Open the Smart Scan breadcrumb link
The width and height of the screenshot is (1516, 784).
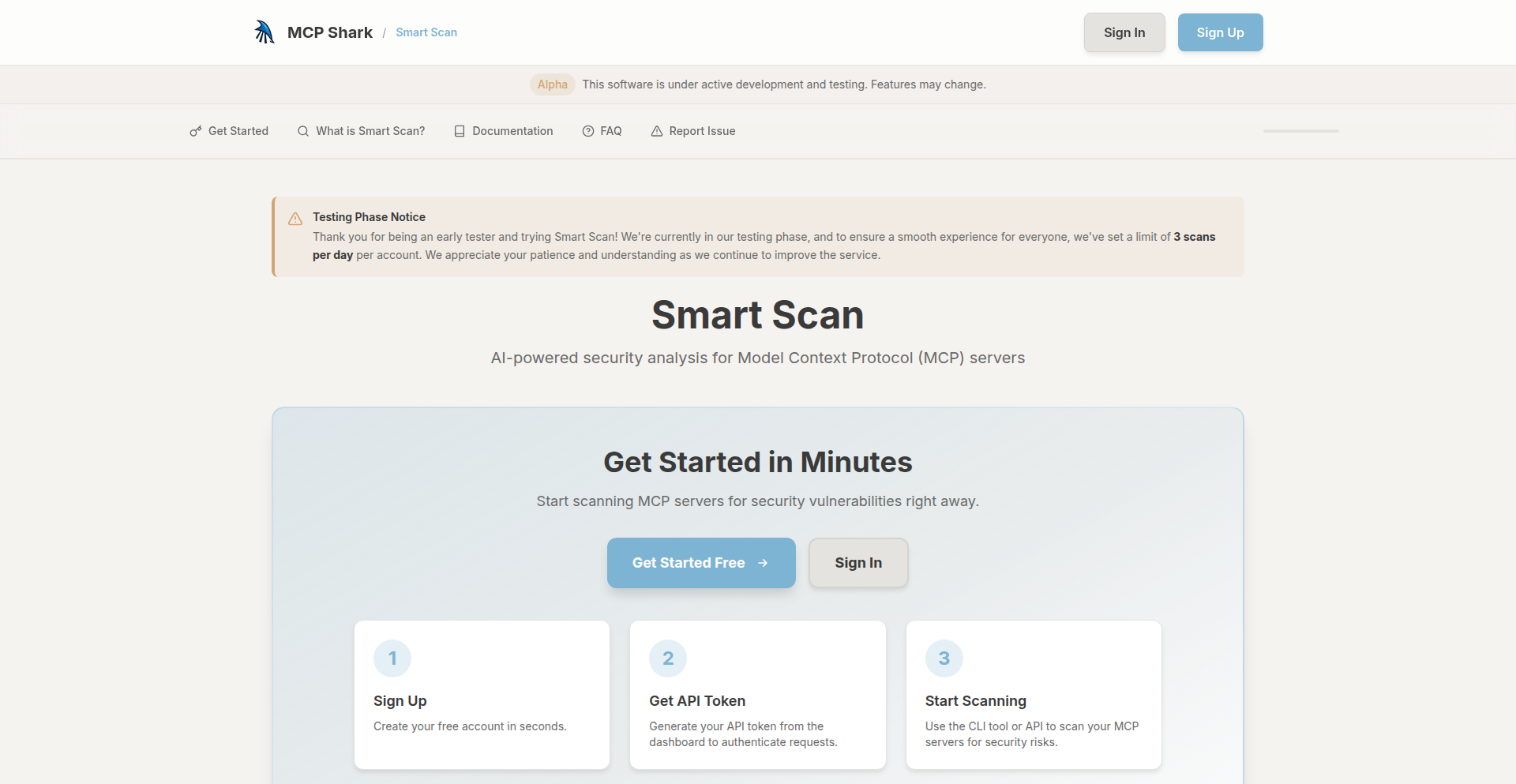[x=426, y=32]
